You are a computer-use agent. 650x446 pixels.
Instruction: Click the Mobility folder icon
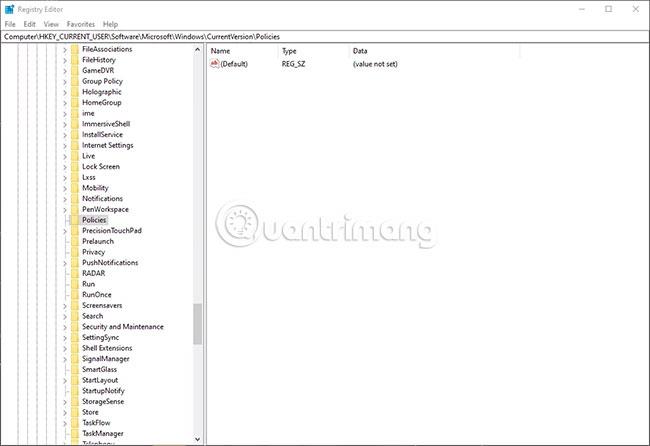75,188
